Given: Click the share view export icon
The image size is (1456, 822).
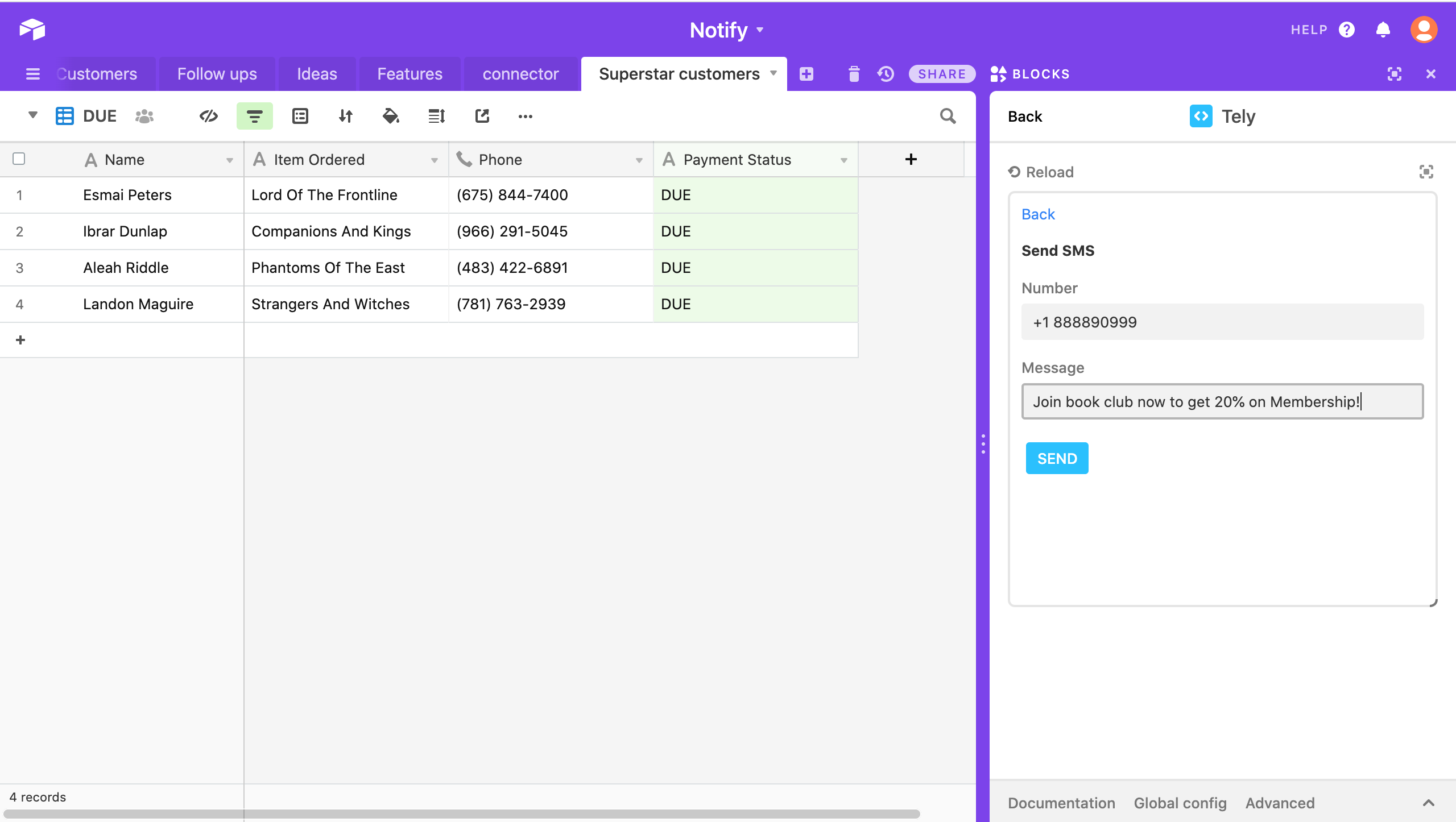Looking at the screenshot, I should pos(482,116).
